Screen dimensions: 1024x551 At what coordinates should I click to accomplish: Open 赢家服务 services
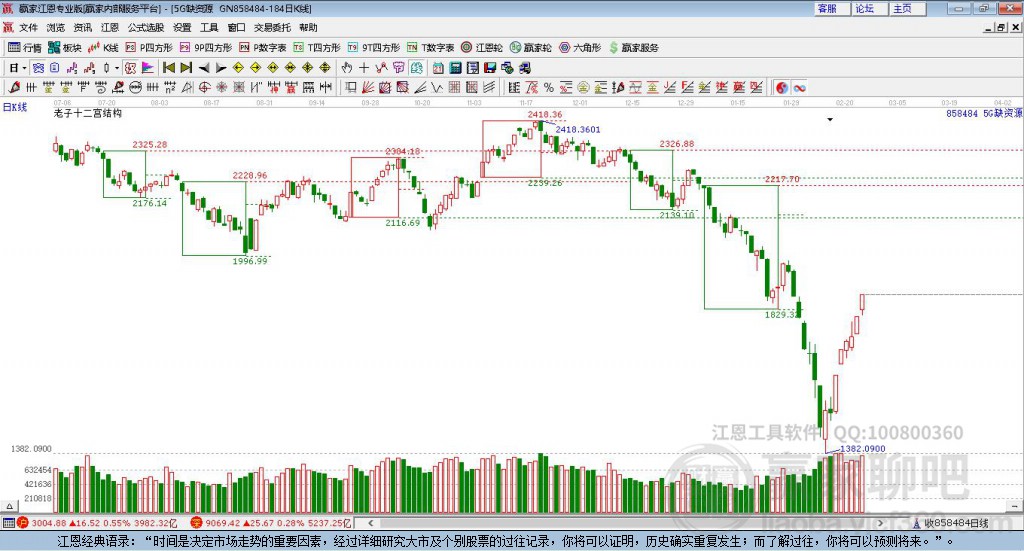pyautogui.click(x=633, y=48)
